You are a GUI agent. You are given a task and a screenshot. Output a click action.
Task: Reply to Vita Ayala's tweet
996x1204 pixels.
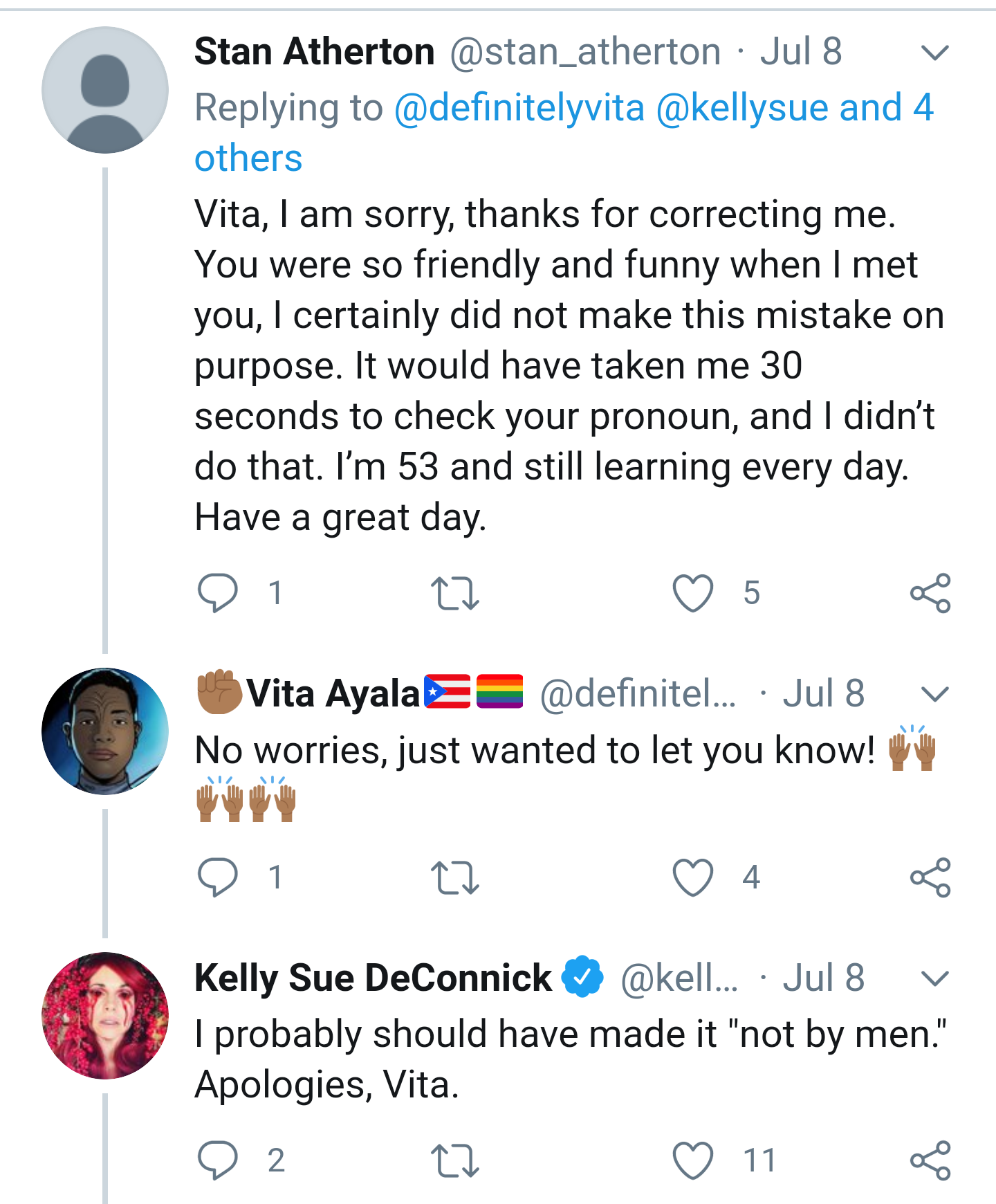(x=218, y=877)
